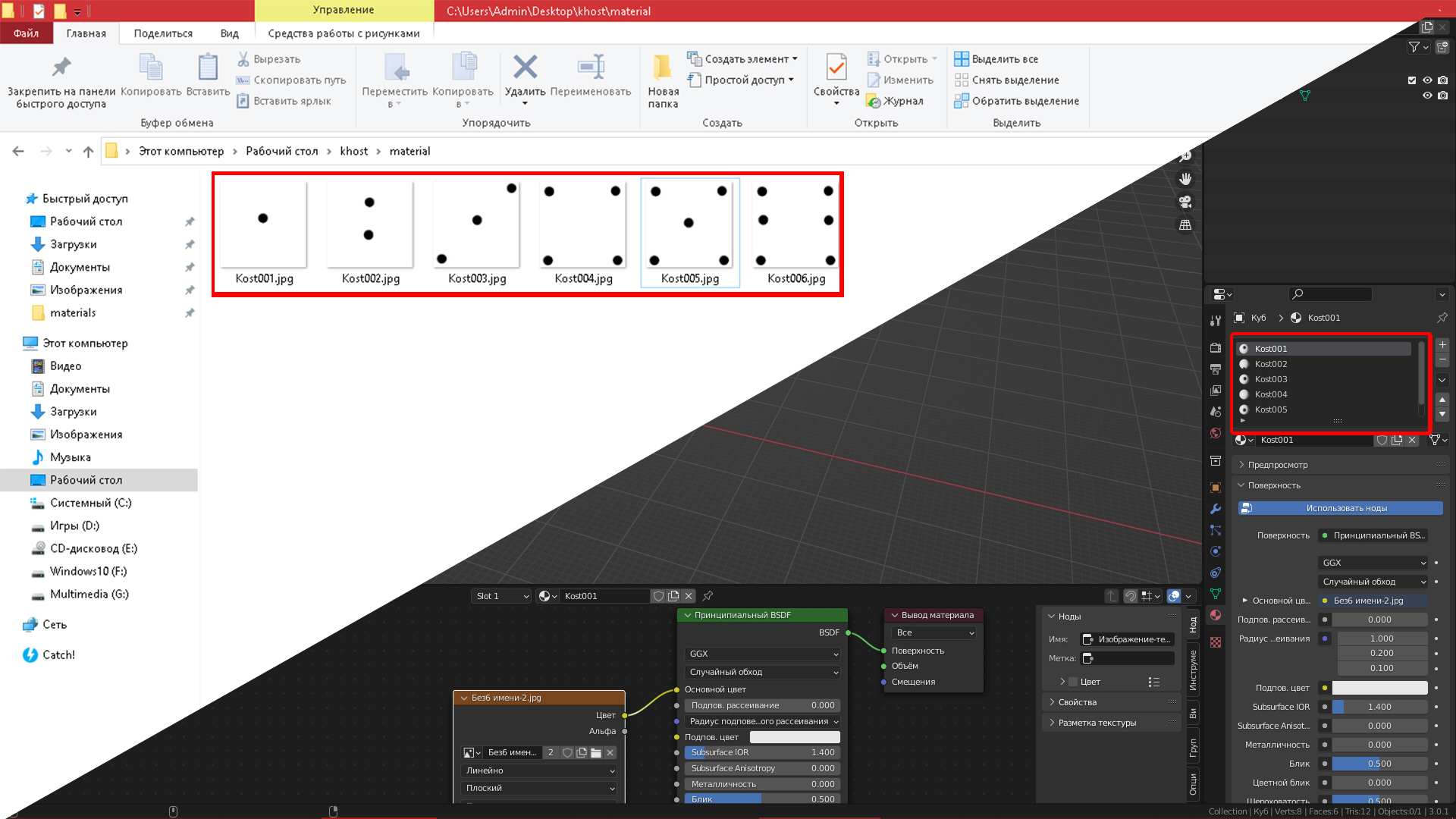Switch to the View ribbon tab
Image resolution: width=1456 pixels, height=819 pixels.
point(229,33)
